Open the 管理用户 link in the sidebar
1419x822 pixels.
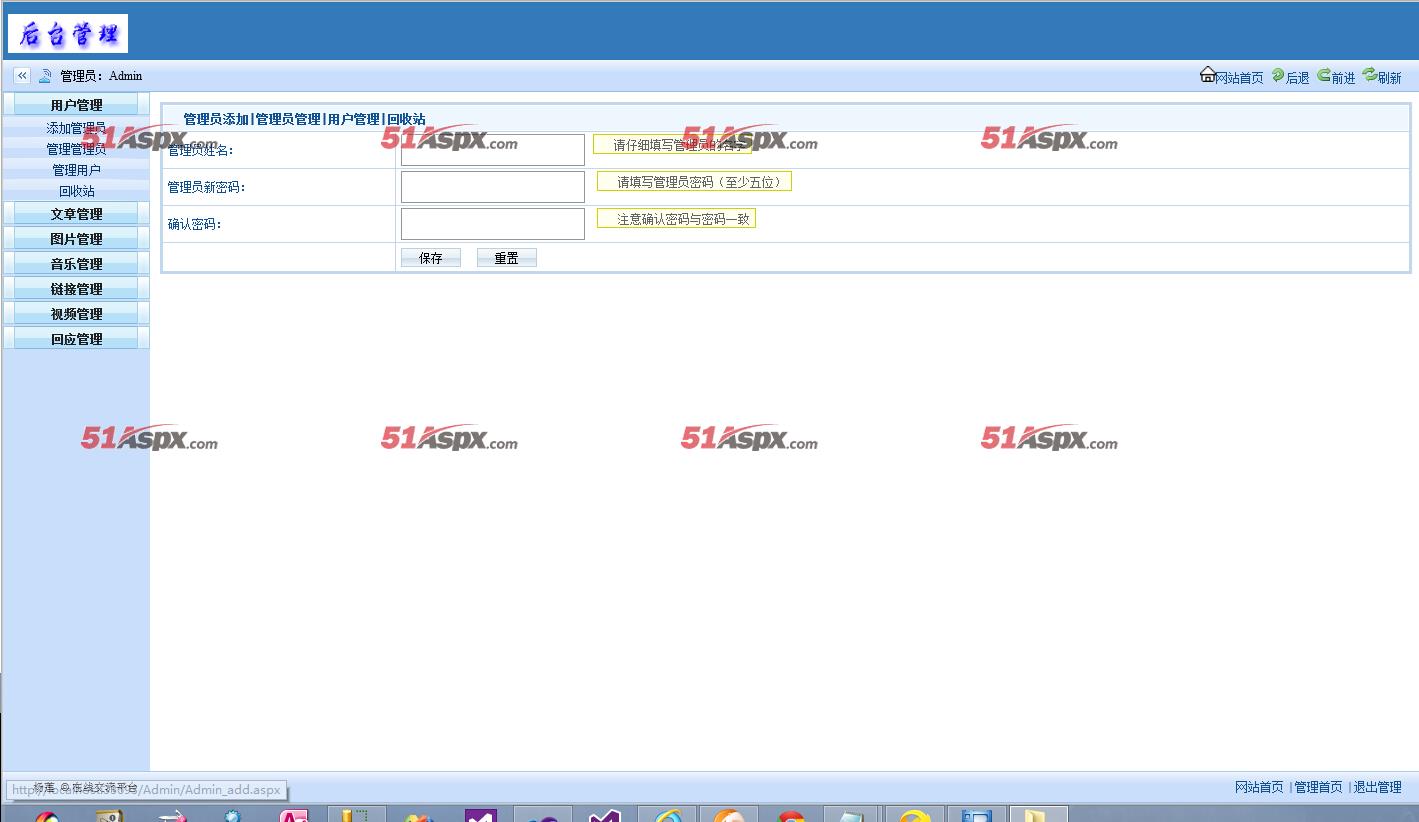(x=76, y=170)
